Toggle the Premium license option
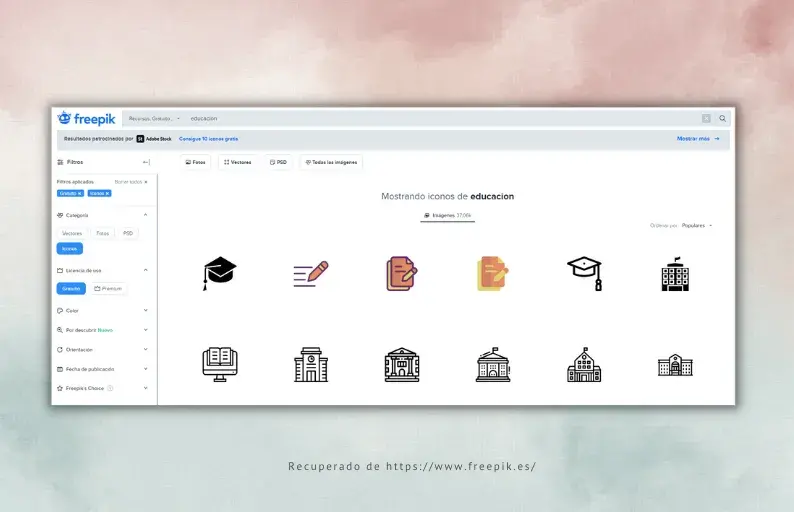 tap(108, 289)
